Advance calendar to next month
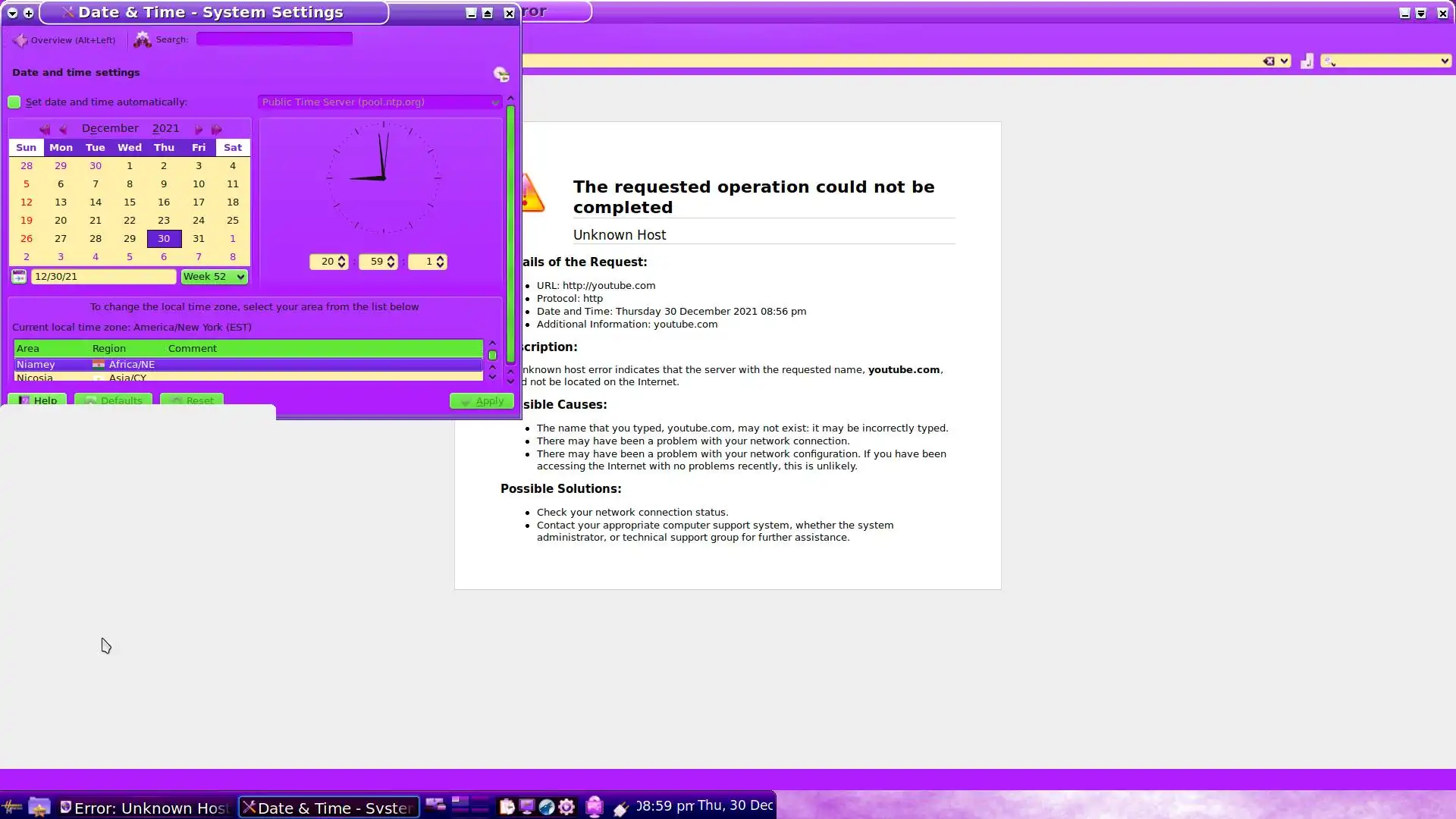1456x819 pixels. click(x=199, y=130)
